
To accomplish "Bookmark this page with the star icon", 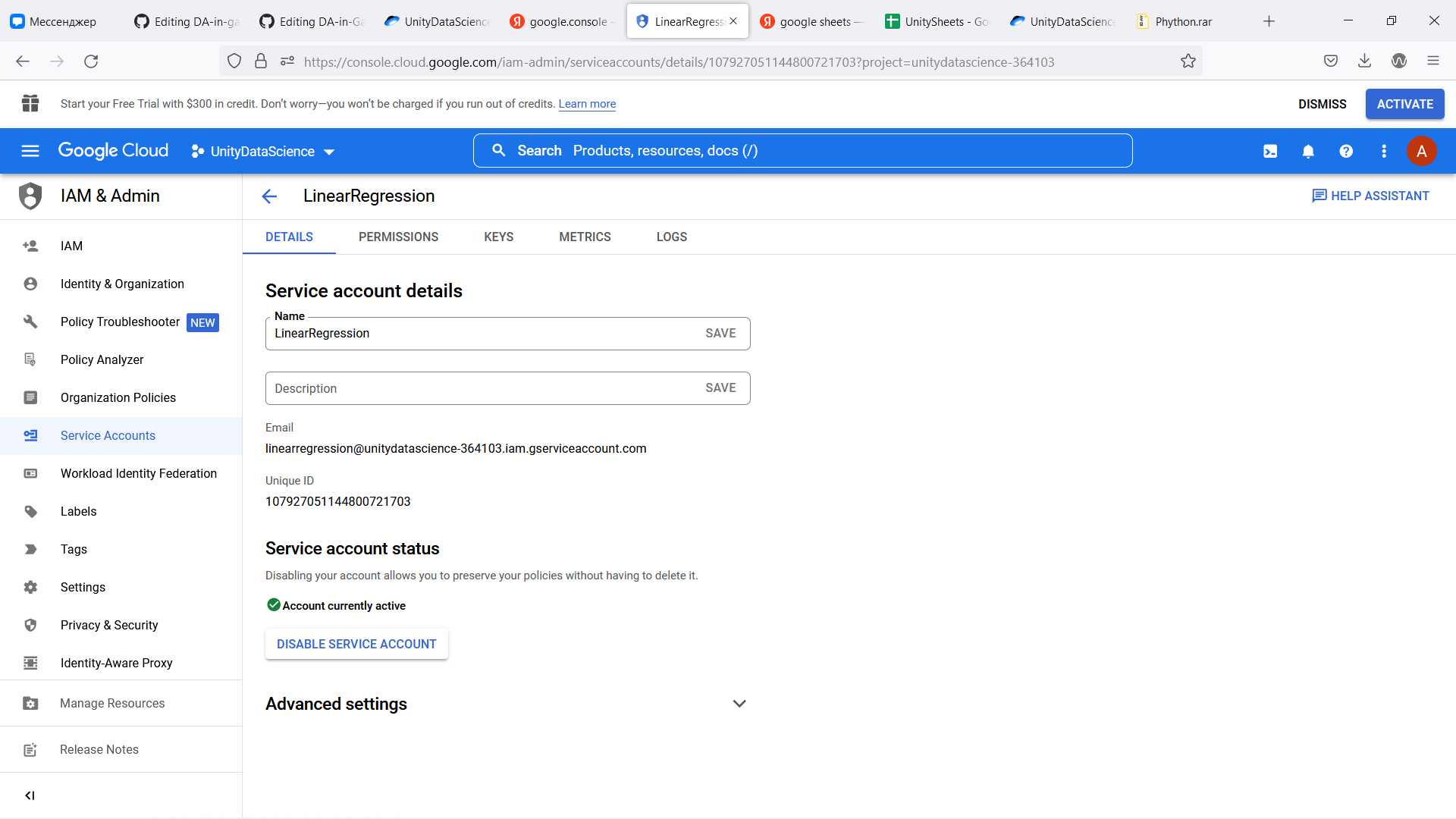I will coord(1188,61).
